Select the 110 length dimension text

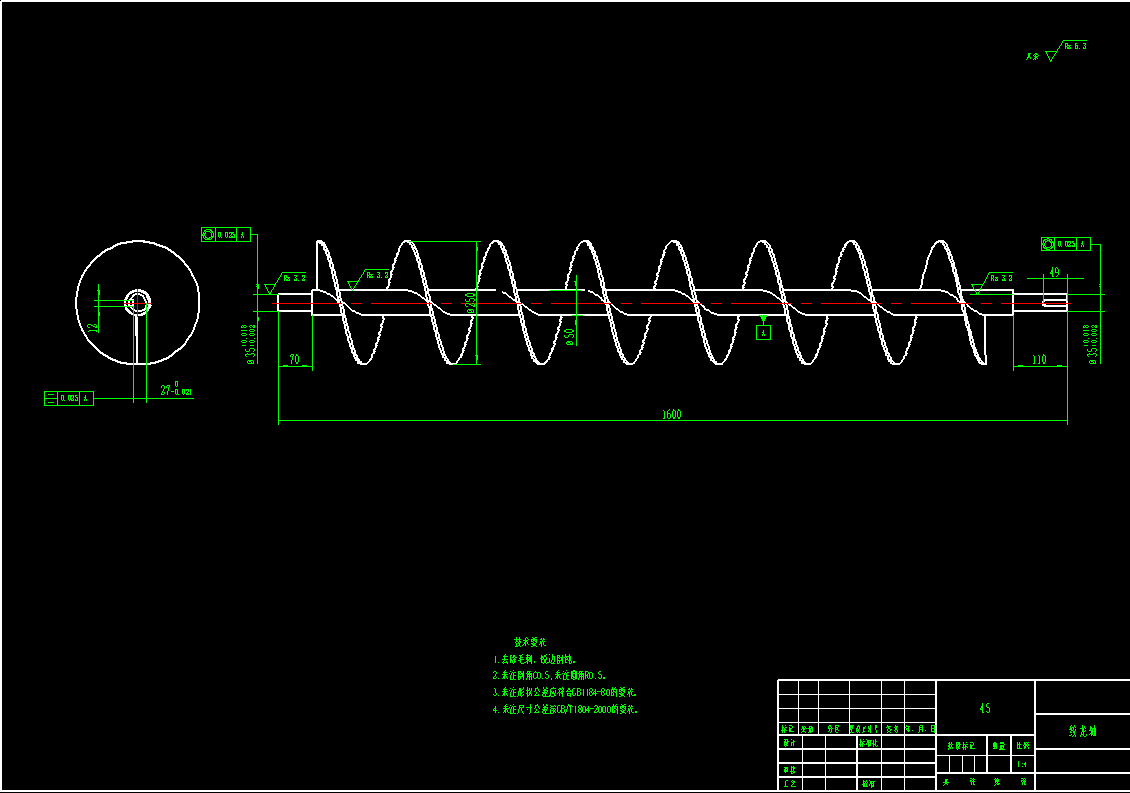click(1038, 359)
